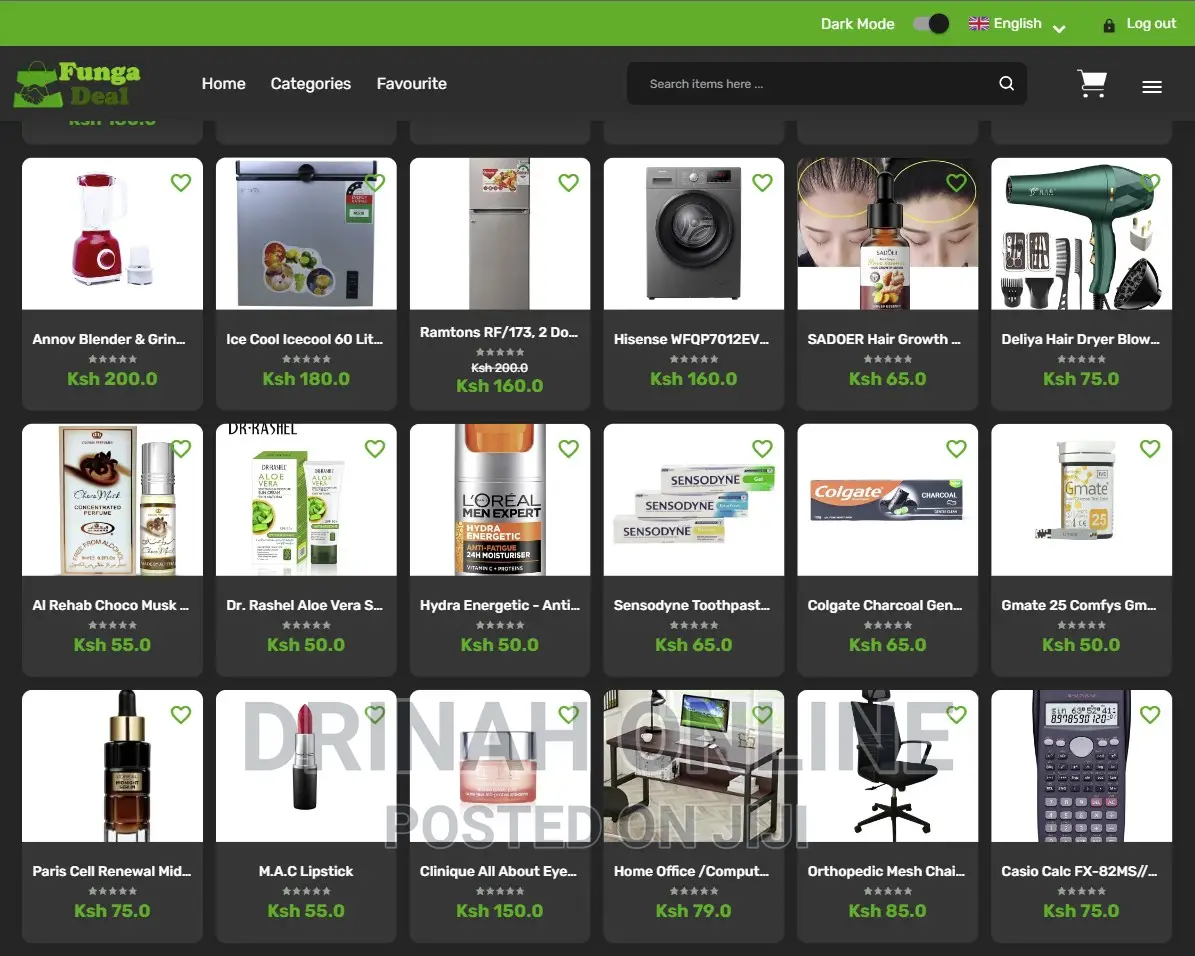Click the Ksh 79.0 price text
1195x956 pixels.
tap(694, 911)
